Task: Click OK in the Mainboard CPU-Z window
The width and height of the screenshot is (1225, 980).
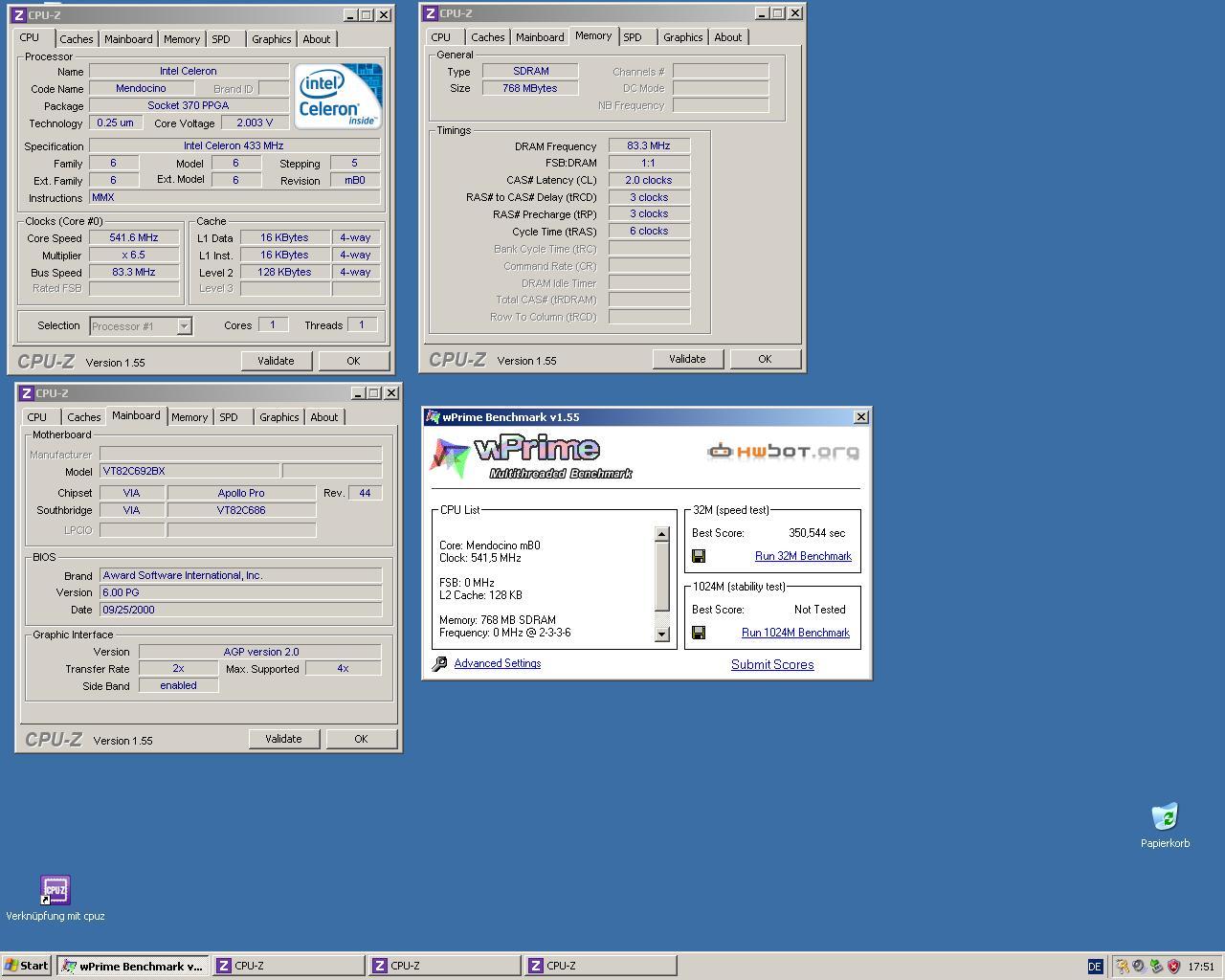Action: 361,739
